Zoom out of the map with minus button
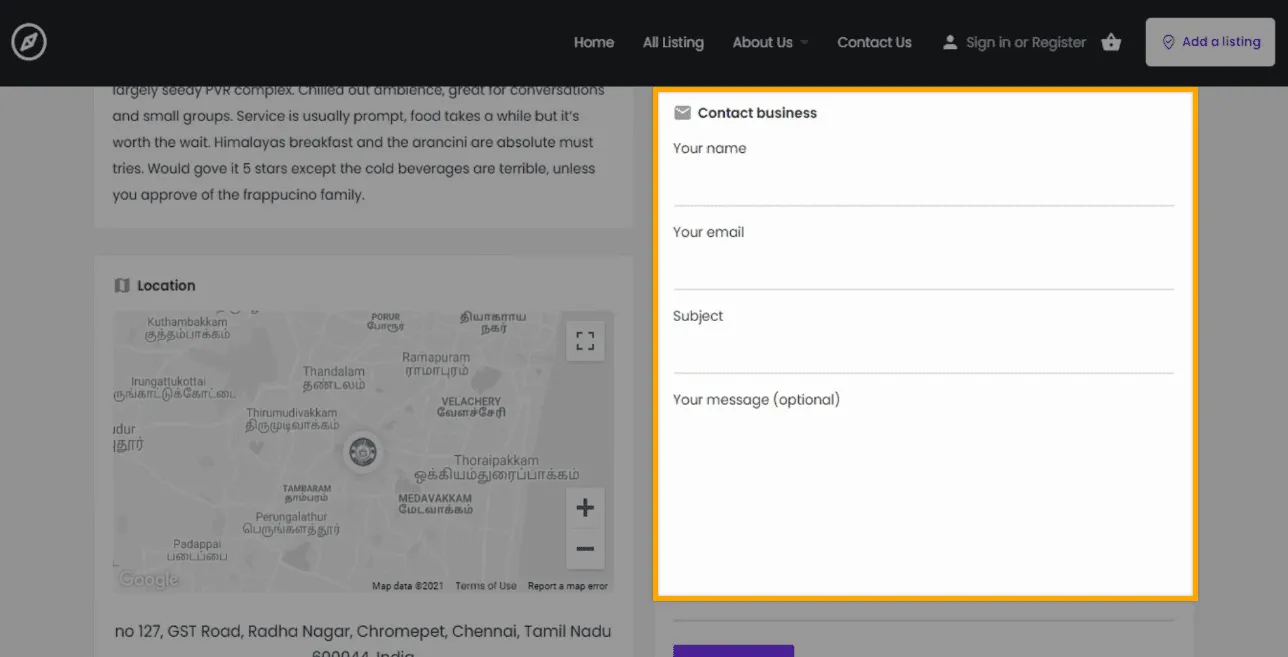The image size is (1288, 657). click(x=585, y=549)
